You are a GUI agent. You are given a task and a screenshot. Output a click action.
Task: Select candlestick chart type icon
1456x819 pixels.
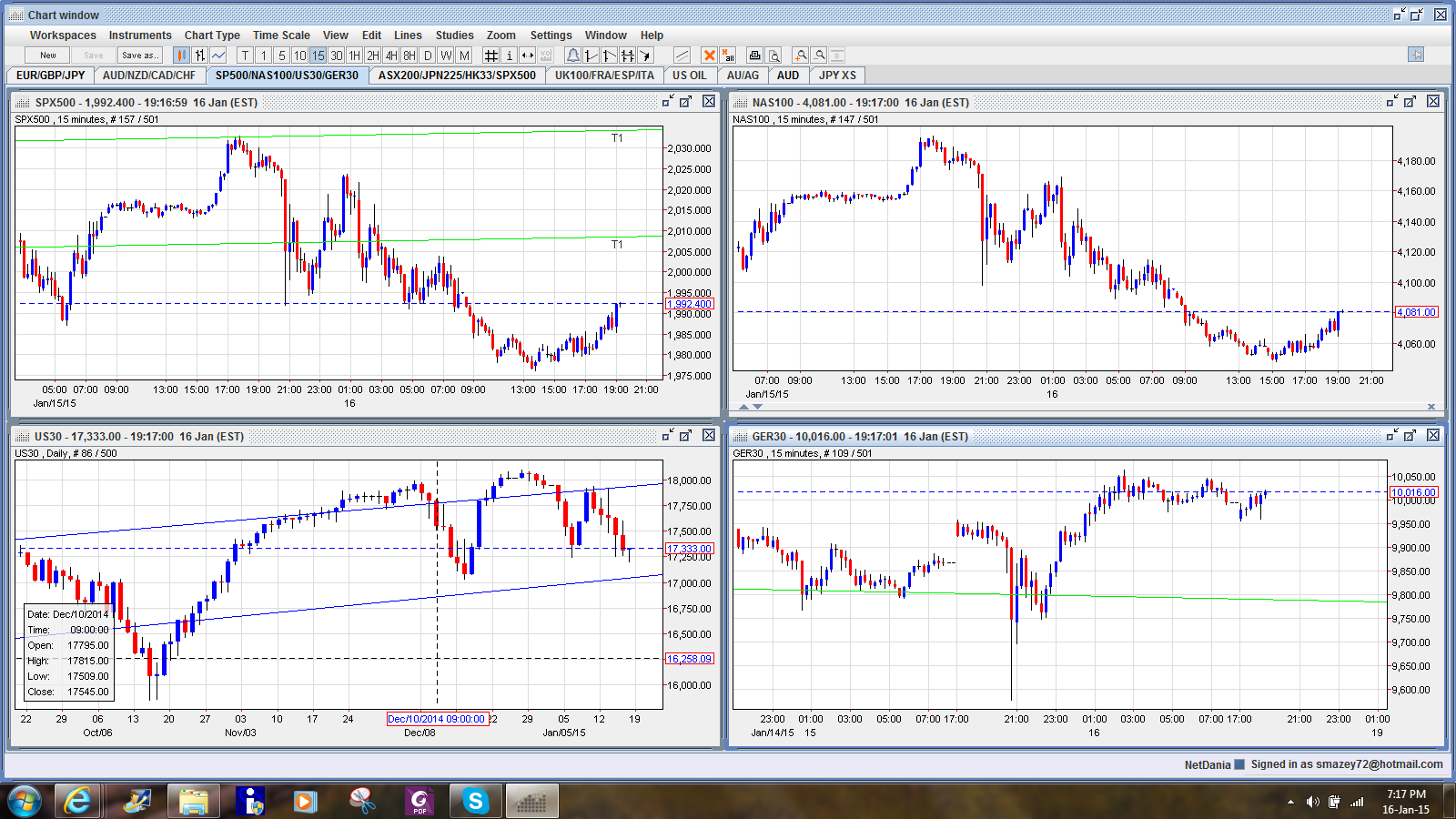coord(181,56)
